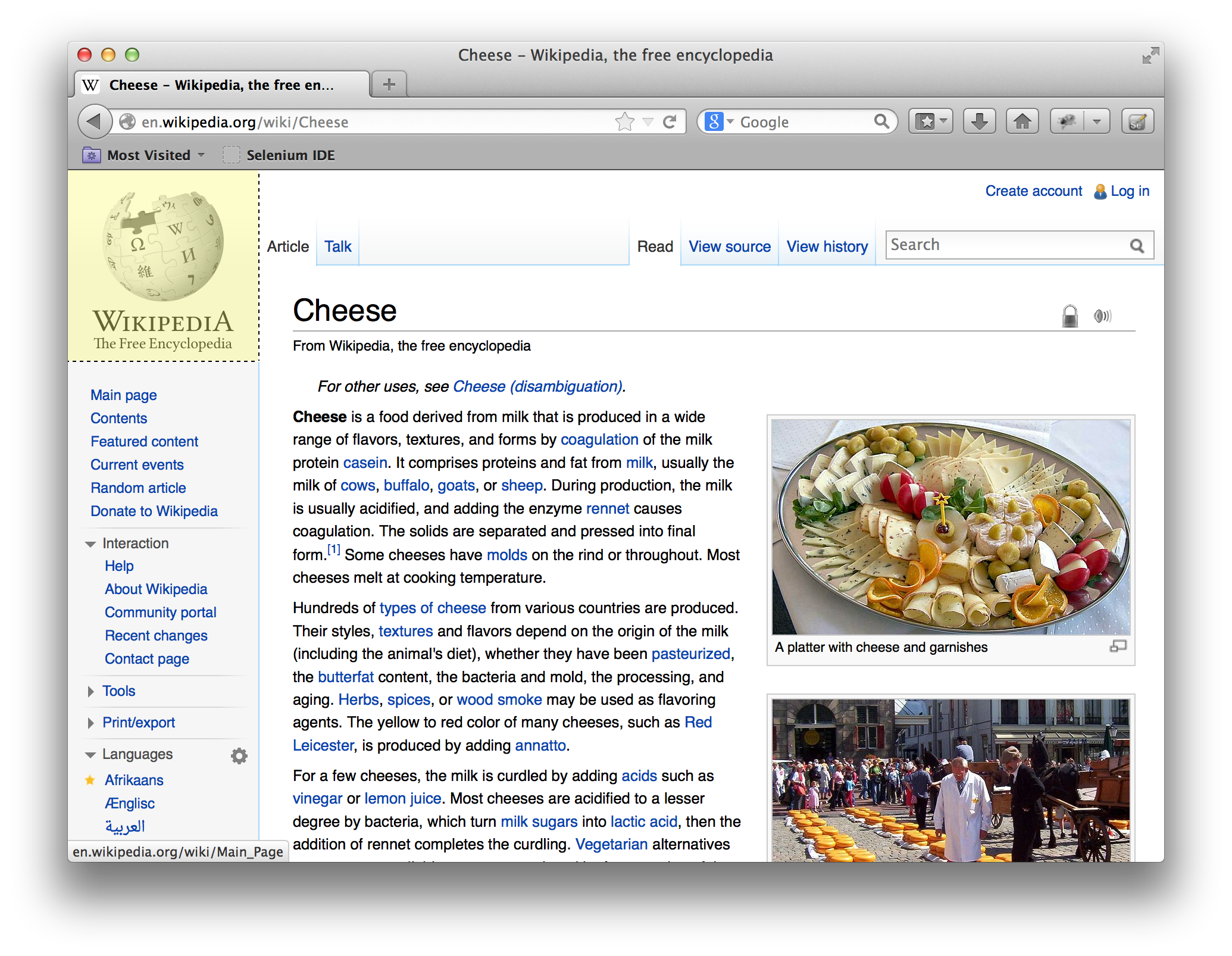1232x956 pixels.
Task: Open the Recent changes link
Action: coord(156,636)
